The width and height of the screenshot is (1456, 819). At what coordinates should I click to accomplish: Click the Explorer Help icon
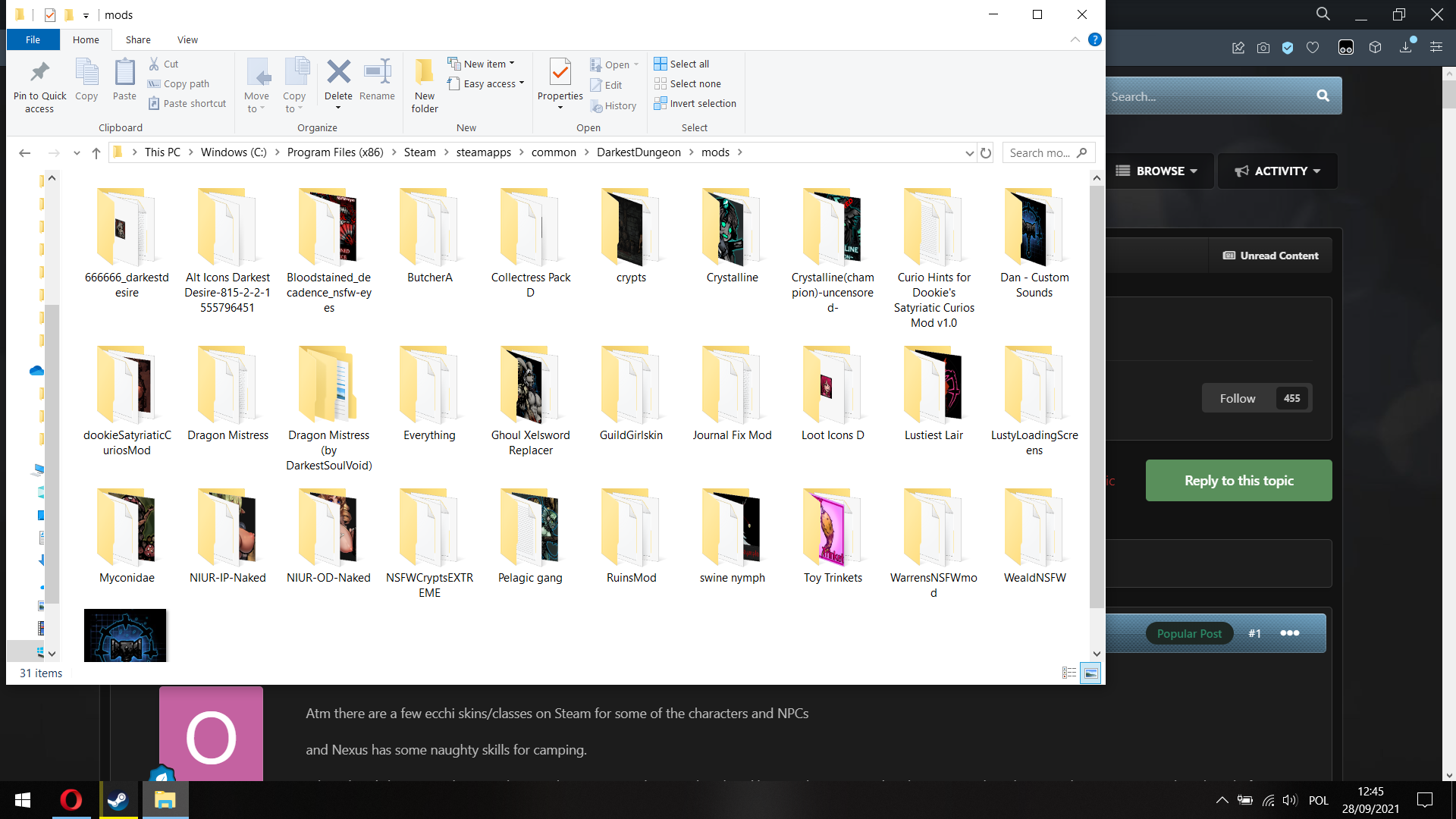click(1094, 40)
